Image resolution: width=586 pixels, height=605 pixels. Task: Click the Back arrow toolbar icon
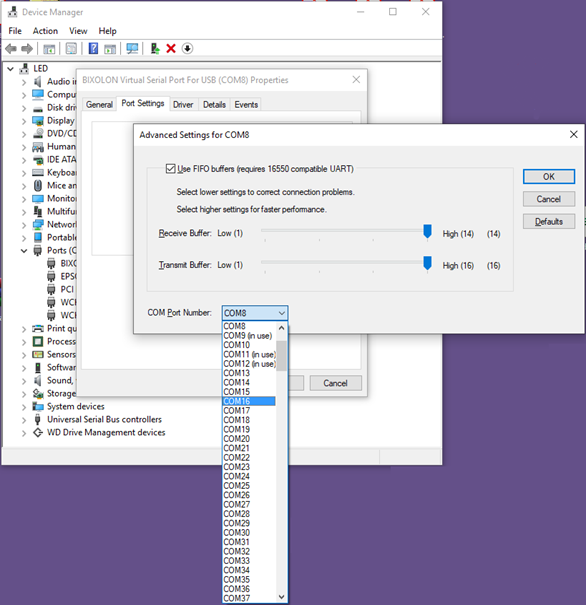(11, 49)
